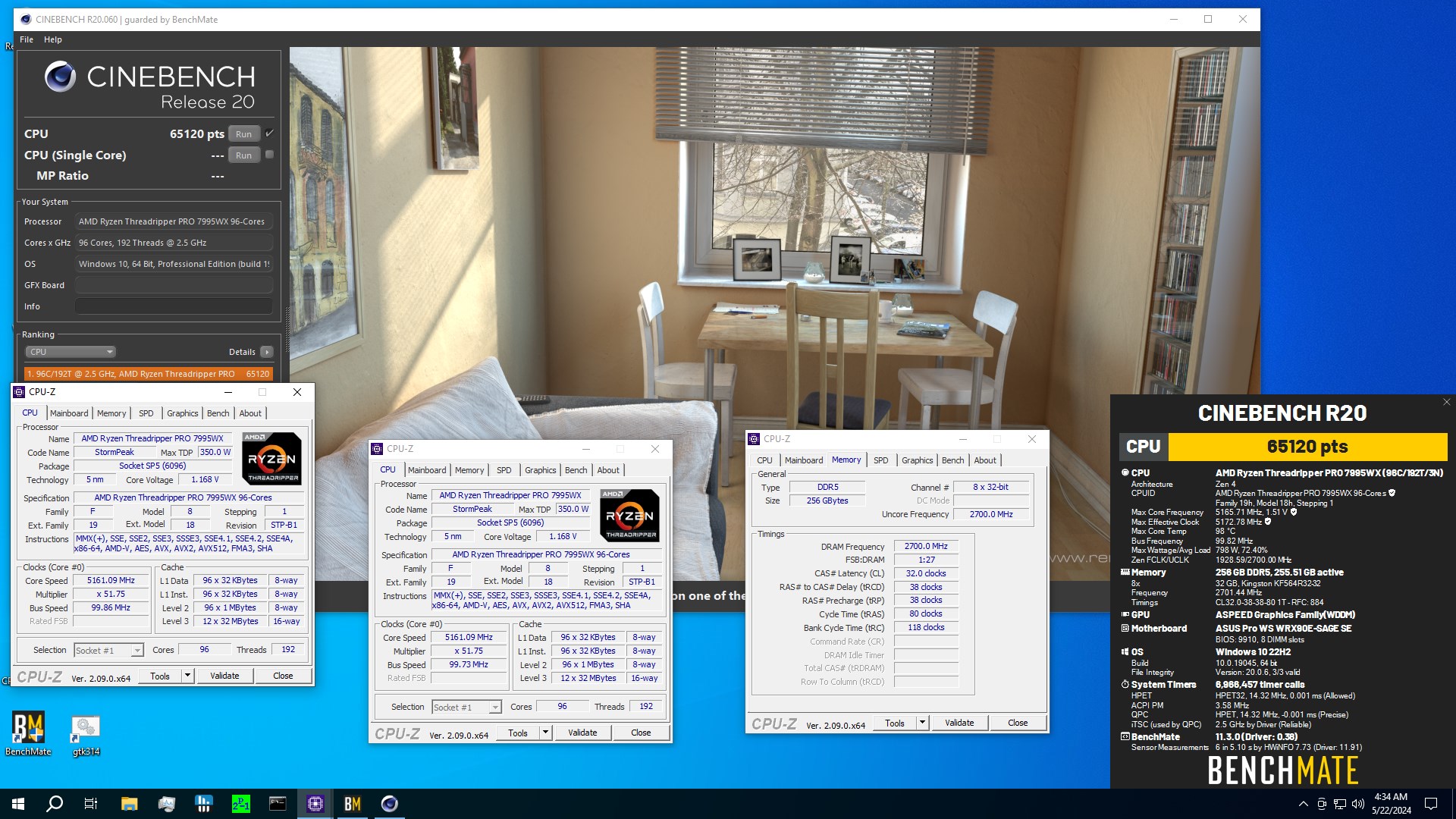
Task: Open taskbar Search
Action: tap(55, 804)
